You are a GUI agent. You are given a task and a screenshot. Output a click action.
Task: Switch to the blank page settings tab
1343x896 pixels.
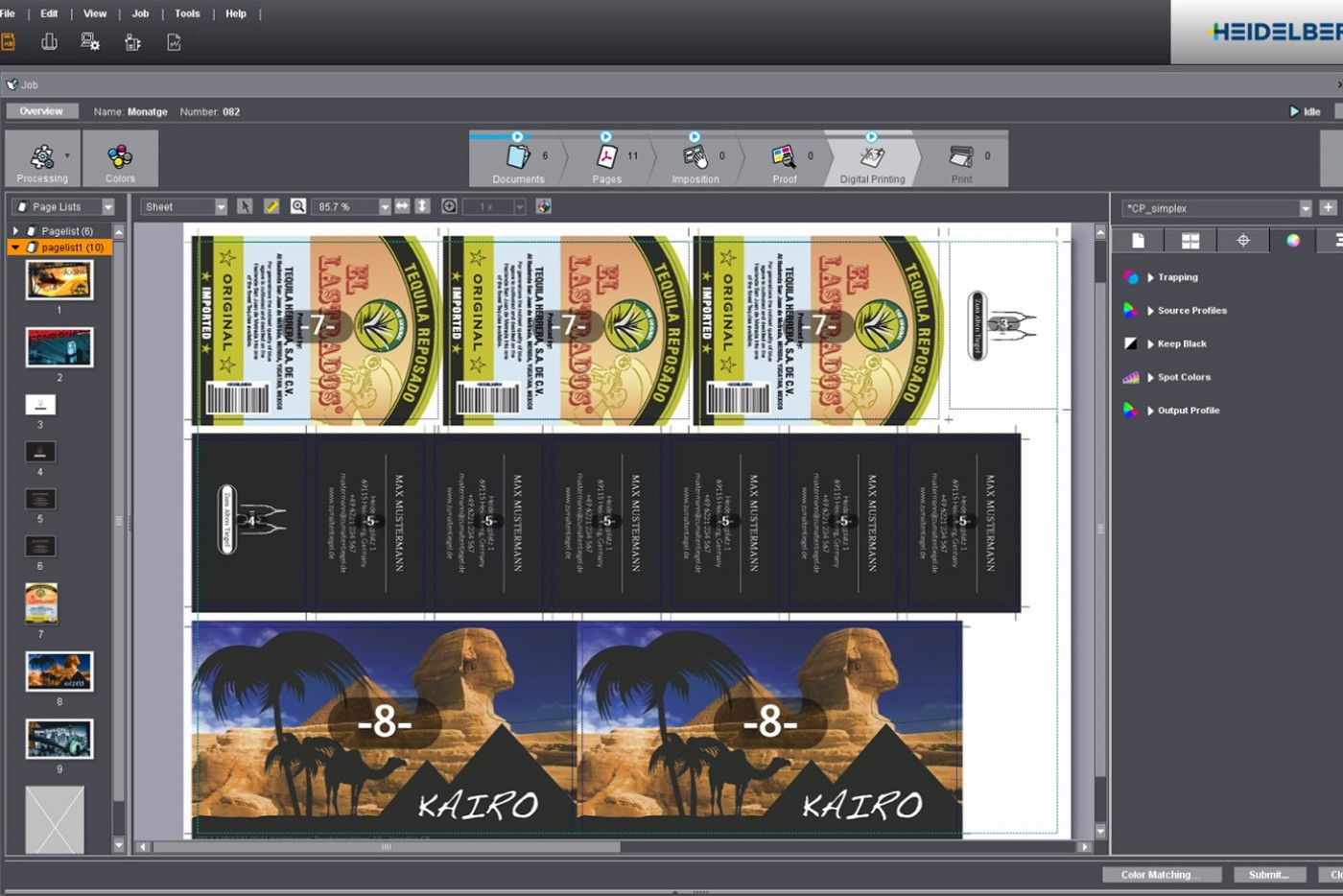tap(1138, 241)
